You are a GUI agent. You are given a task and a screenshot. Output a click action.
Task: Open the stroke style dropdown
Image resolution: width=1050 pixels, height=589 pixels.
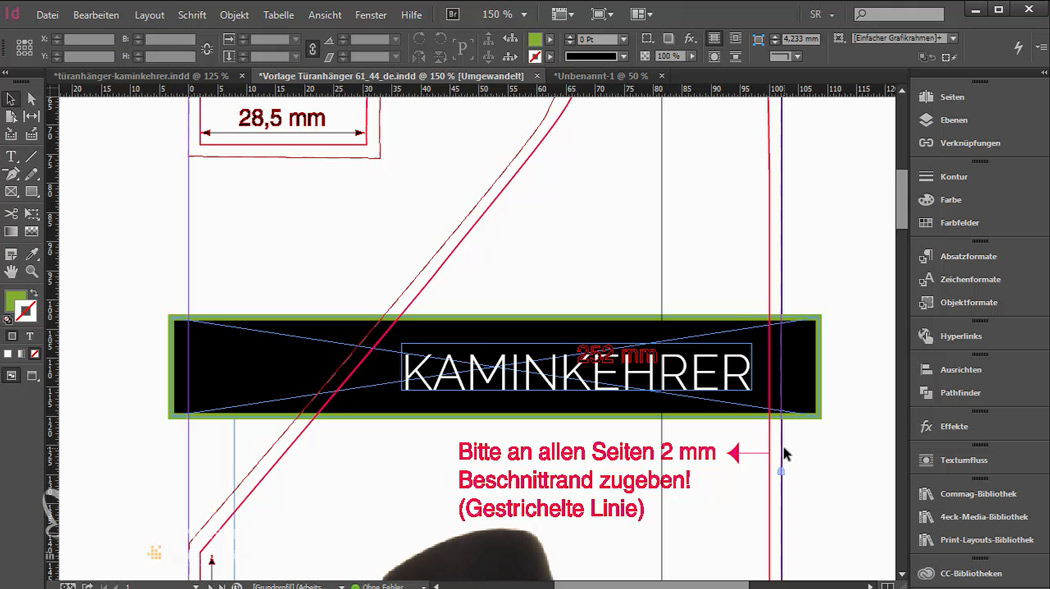623,57
